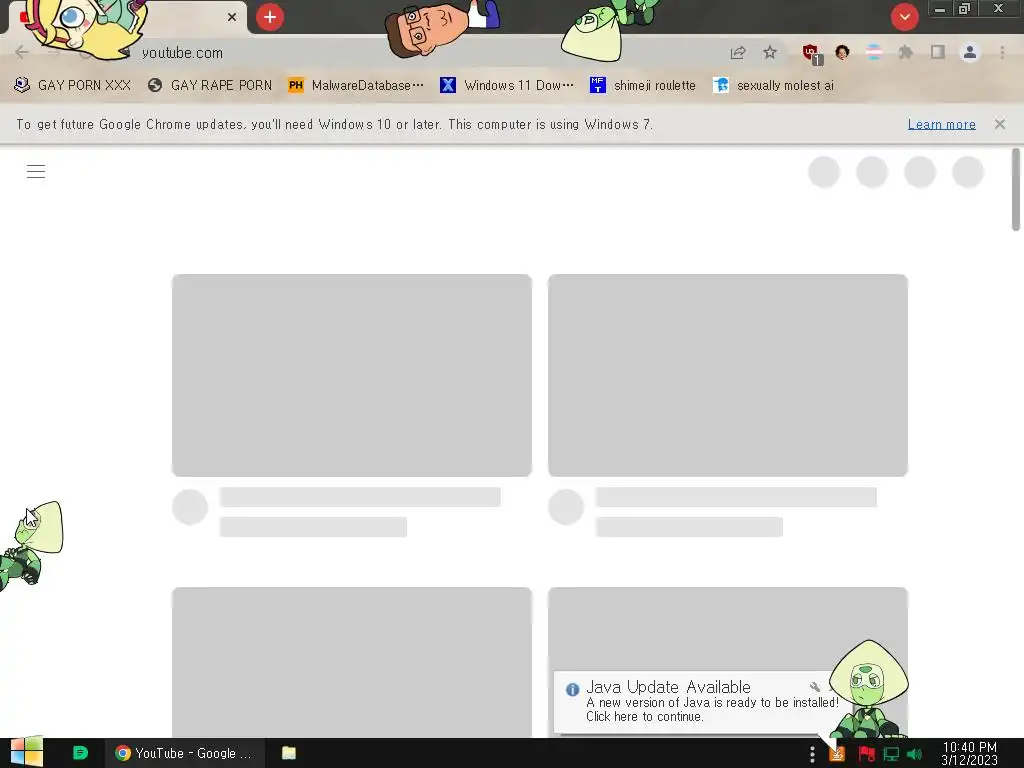Go back with the browser back arrow
1024x768 pixels.
point(22,52)
